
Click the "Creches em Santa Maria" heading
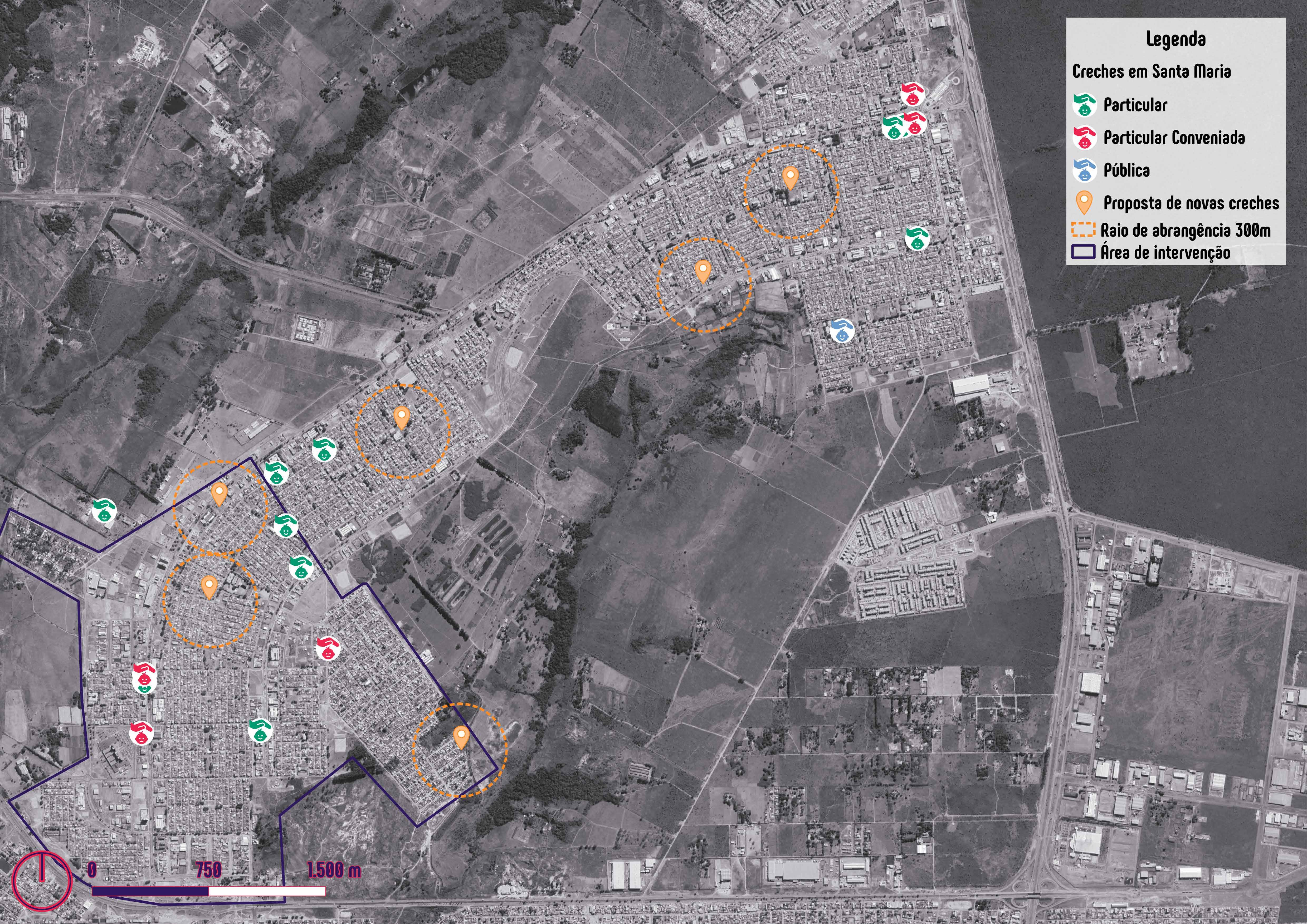pos(1151,71)
